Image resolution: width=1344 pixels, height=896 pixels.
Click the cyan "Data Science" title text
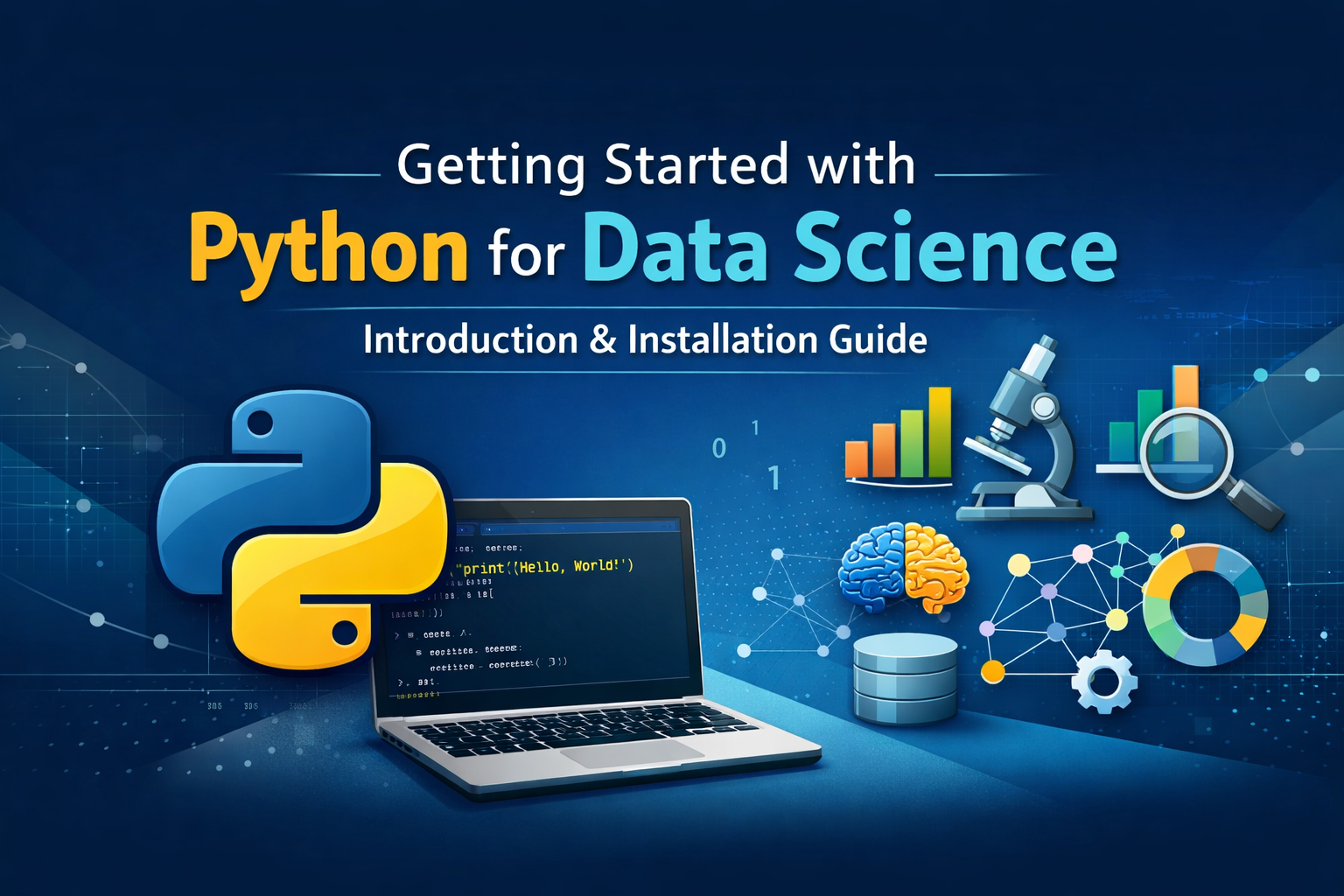pos(850,248)
